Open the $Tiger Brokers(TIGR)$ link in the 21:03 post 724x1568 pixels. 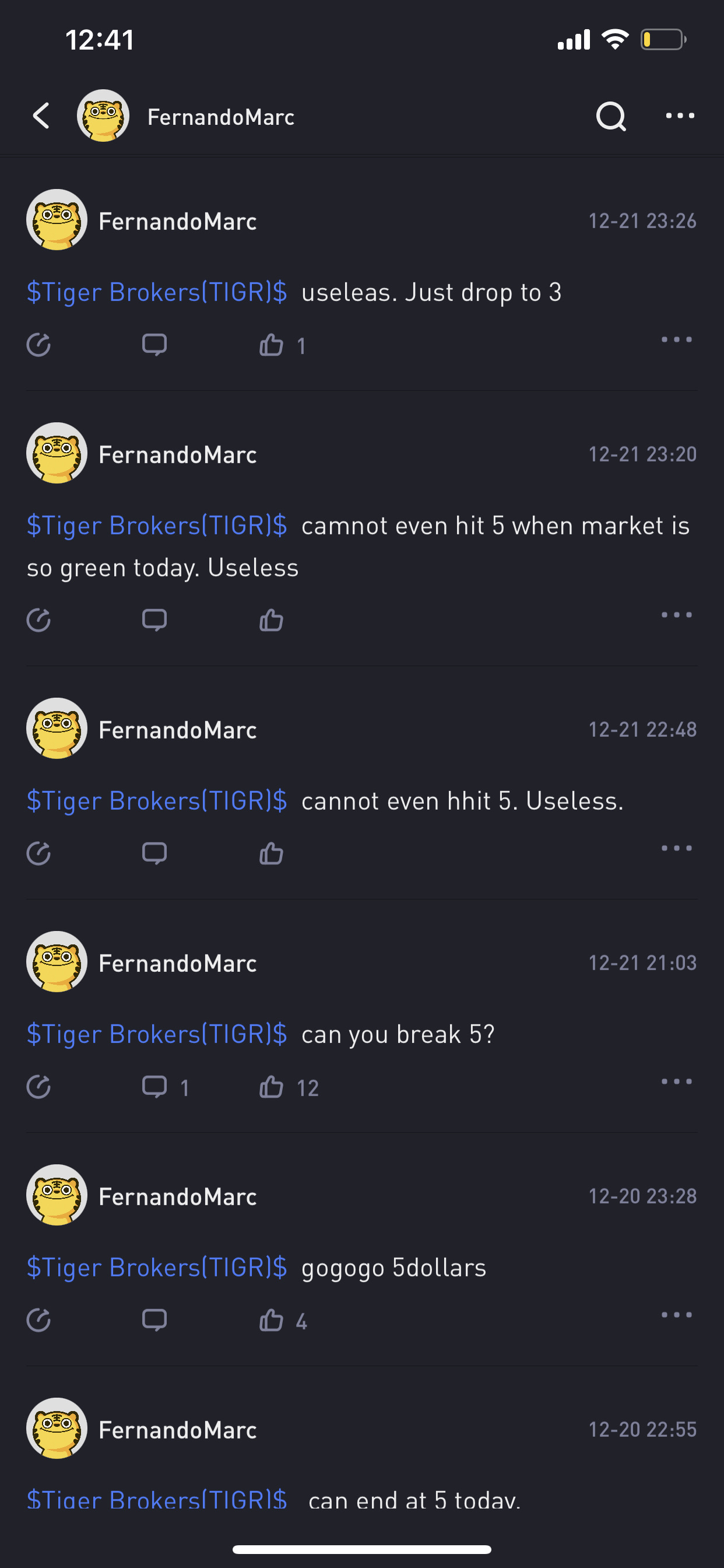point(157,1034)
